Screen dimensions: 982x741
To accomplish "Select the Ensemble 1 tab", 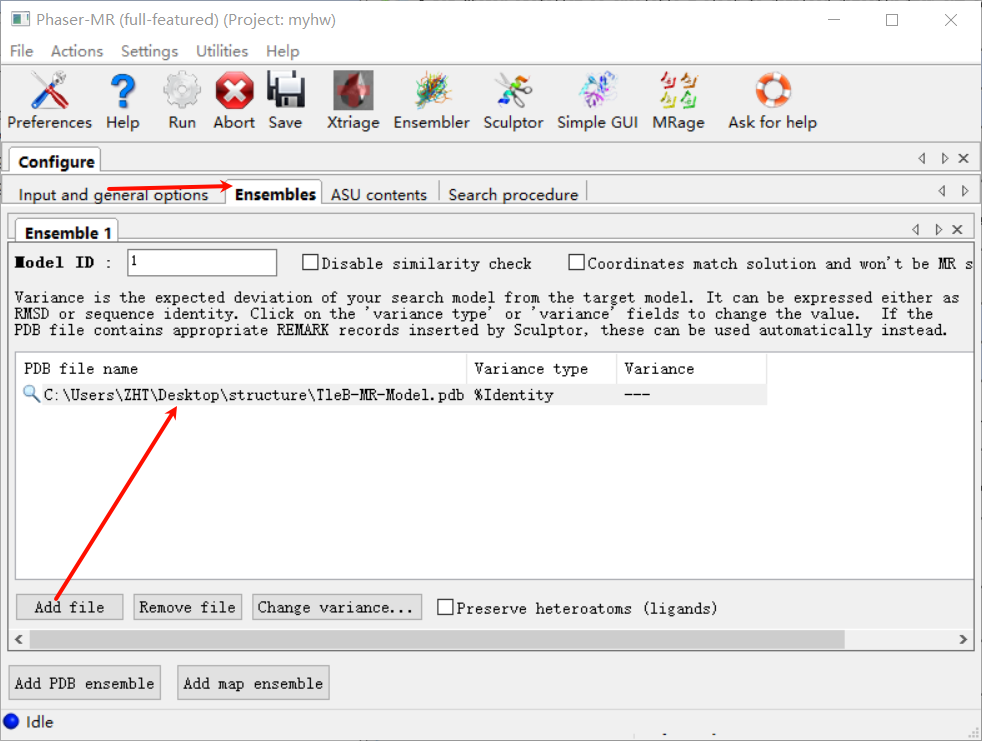I will click(x=68, y=232).
